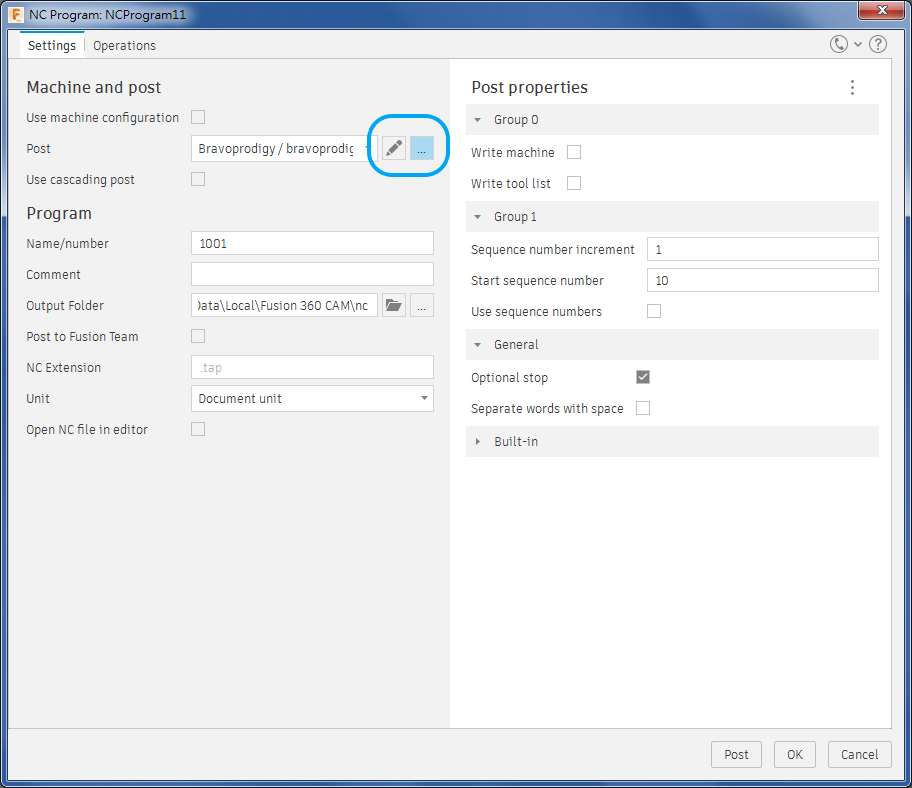The width and height of the screenshot is (912, 788).
Task: Enable Use machine configuration checkbox
Action: coord(198,118)
